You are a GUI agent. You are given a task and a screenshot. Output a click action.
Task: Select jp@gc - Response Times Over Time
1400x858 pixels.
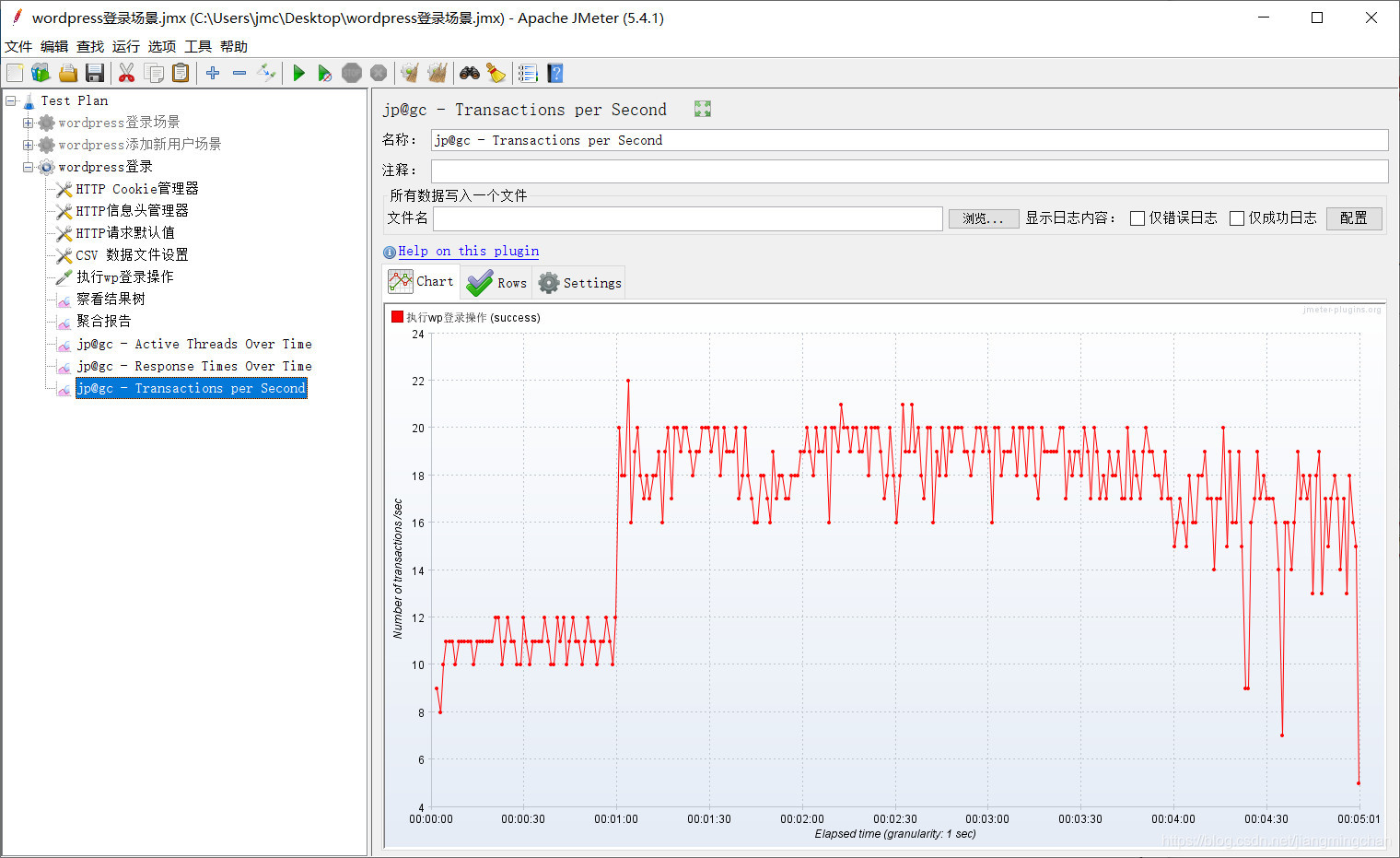[x=194, y=366]
